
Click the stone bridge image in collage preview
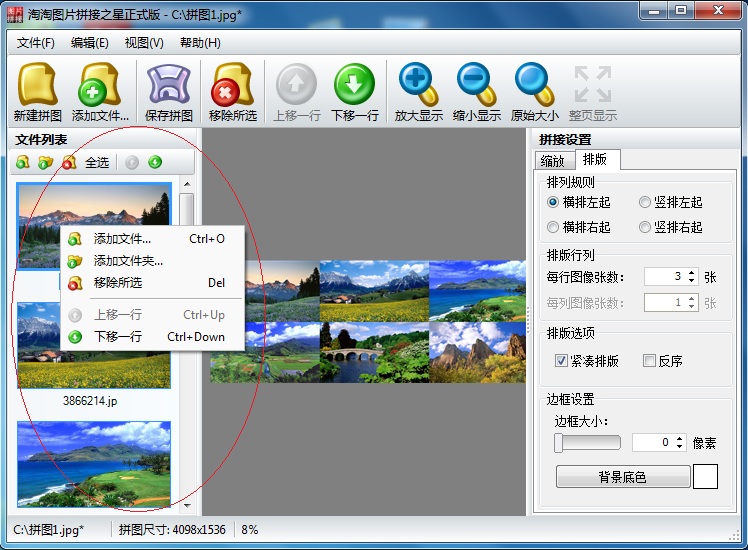[374, 352]
